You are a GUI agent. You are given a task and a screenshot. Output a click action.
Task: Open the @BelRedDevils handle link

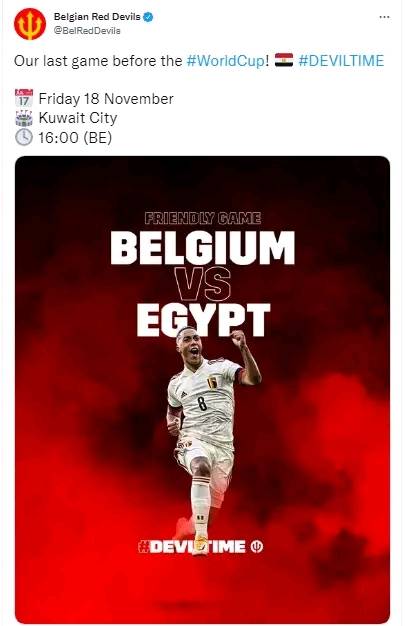(x=87, y=31)
